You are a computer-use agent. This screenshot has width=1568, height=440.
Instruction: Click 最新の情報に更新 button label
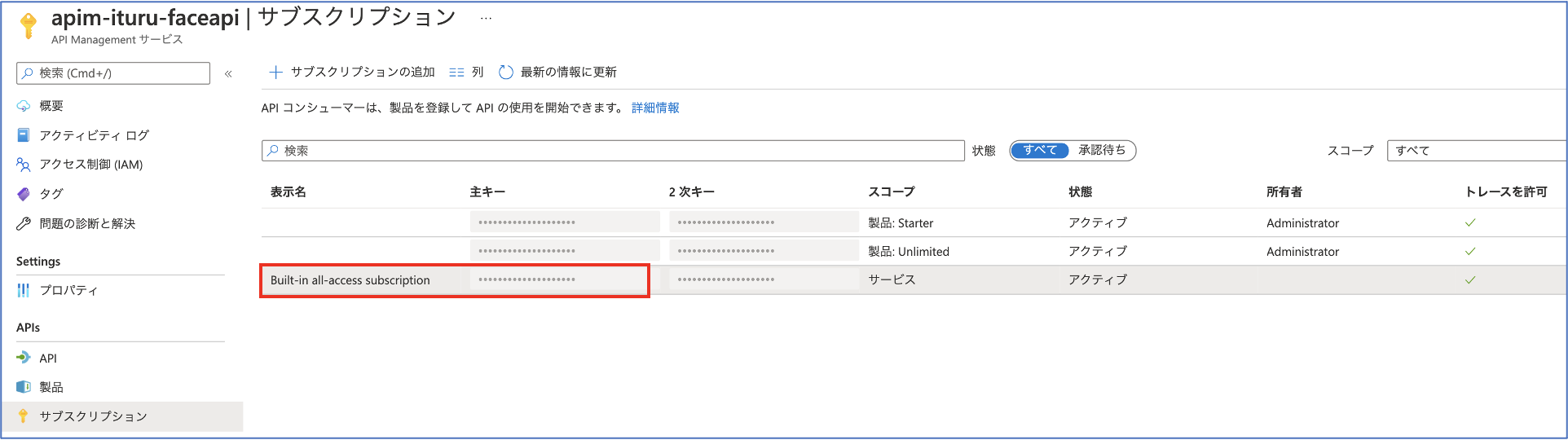pyautogui.click(x=569, y=72)
